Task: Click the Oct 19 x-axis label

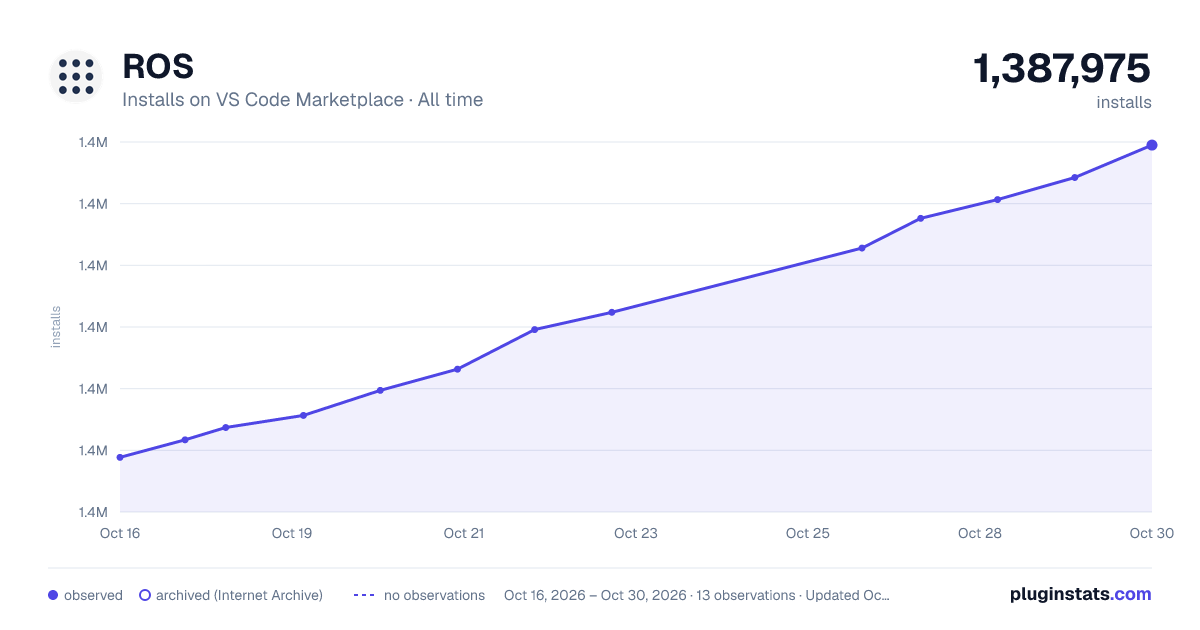Action: pos(292,533)
